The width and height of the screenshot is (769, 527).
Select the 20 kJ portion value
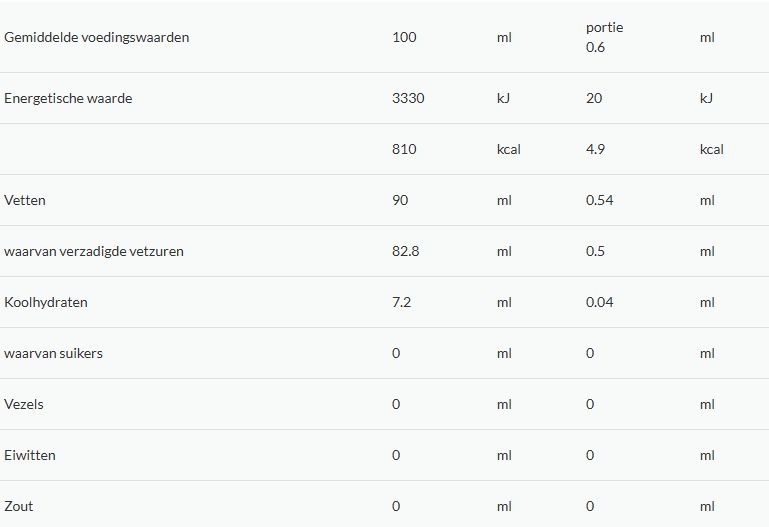[594, 98]
